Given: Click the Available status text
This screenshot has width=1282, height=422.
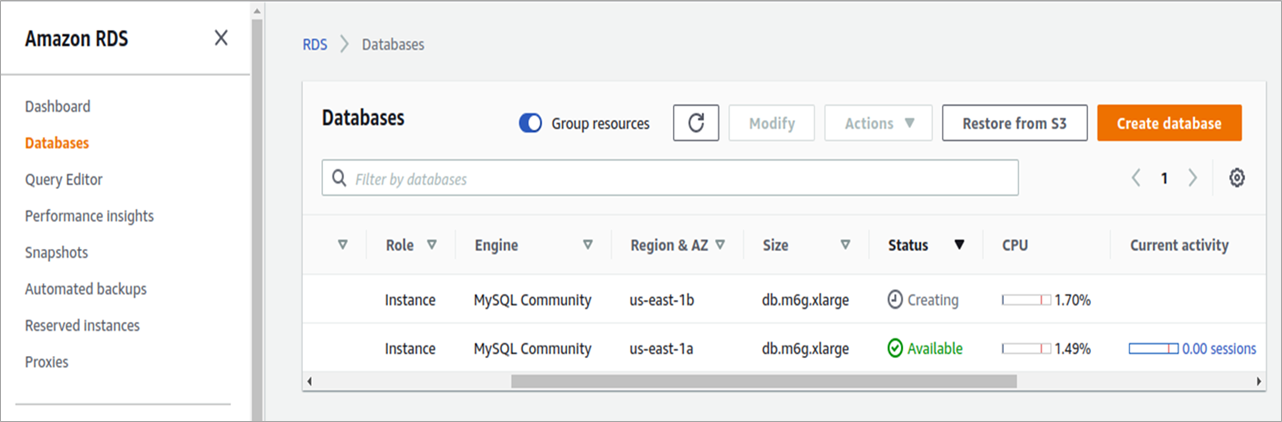Looking at the screenshot, I should [x=935, y=349].
